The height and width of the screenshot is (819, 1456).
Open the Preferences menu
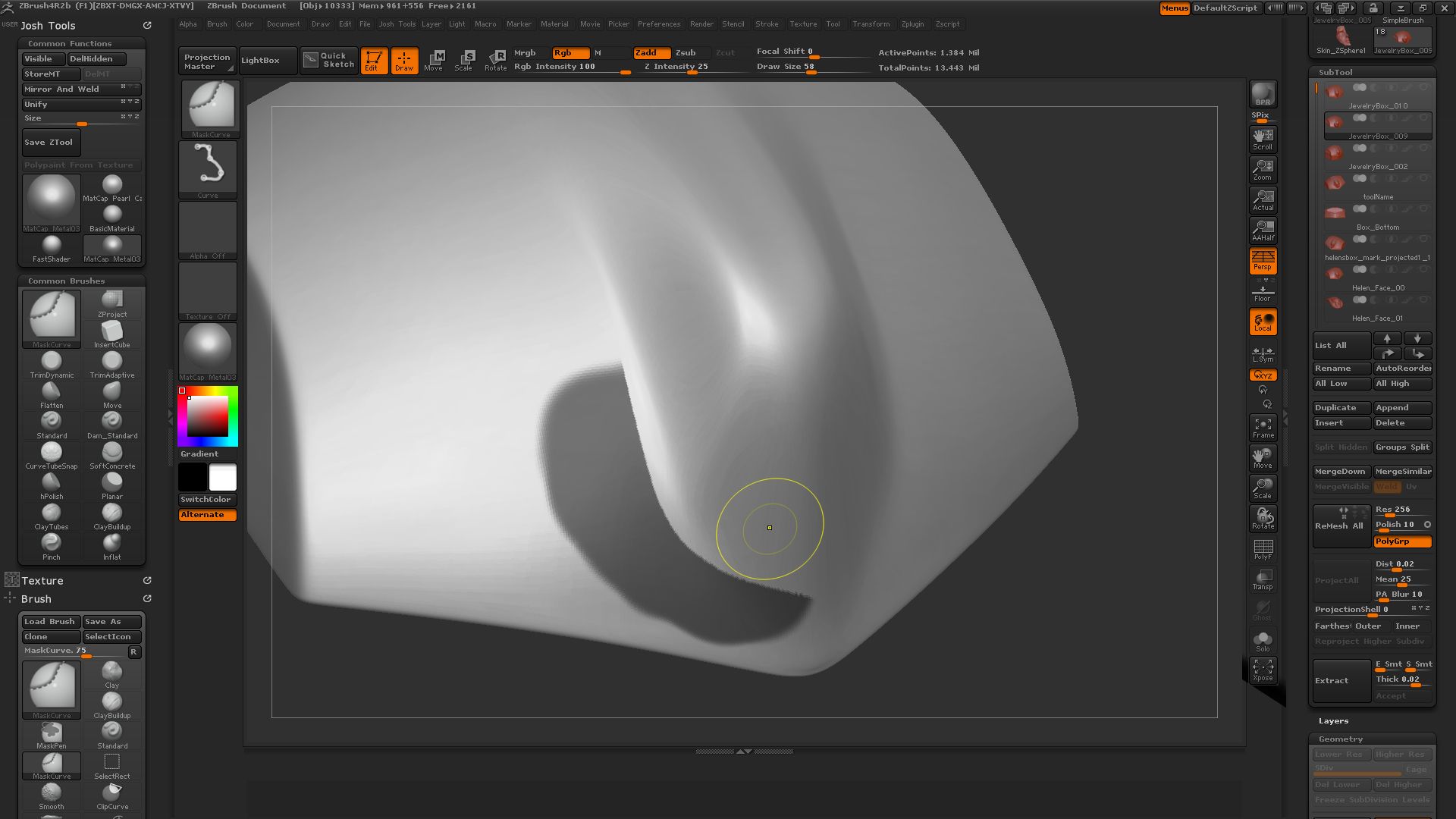[x=658, y=24]
